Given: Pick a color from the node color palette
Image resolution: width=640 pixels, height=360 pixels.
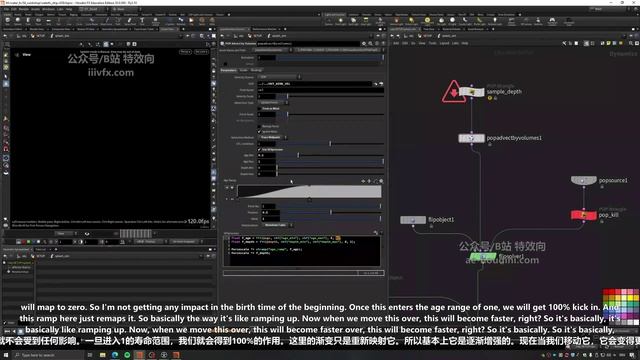Looking at the screenshot, I should click(x=621, y=307).
